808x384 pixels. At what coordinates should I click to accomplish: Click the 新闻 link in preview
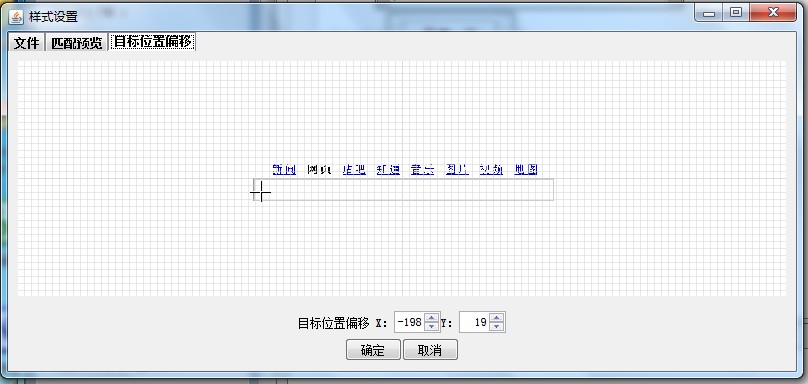click(284, 169)
